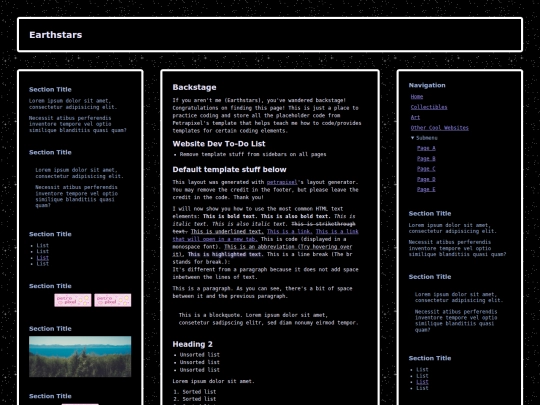Click the linked List item in right sidebar
This screenshot has height=405, width=540.
(422, 382)
